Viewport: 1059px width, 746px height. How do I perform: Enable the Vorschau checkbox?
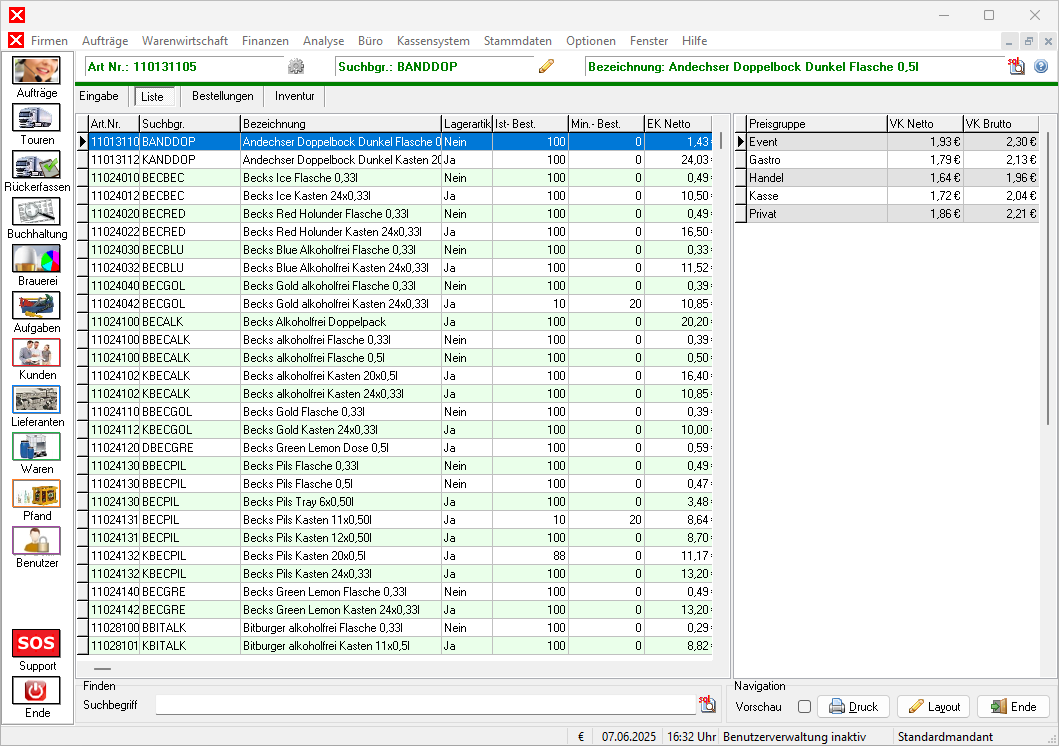(804, 707)
